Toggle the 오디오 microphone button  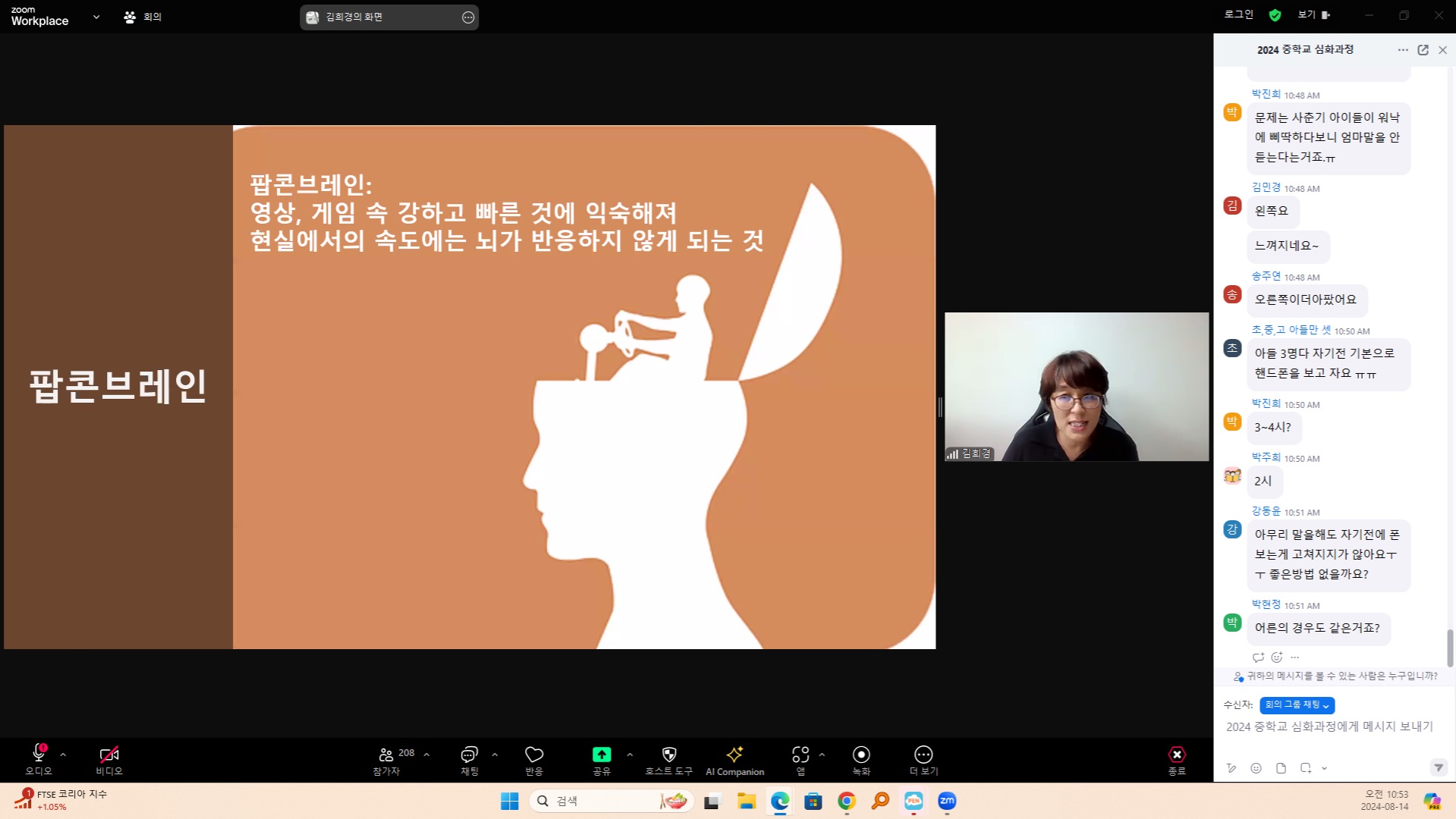click(39, 760)
